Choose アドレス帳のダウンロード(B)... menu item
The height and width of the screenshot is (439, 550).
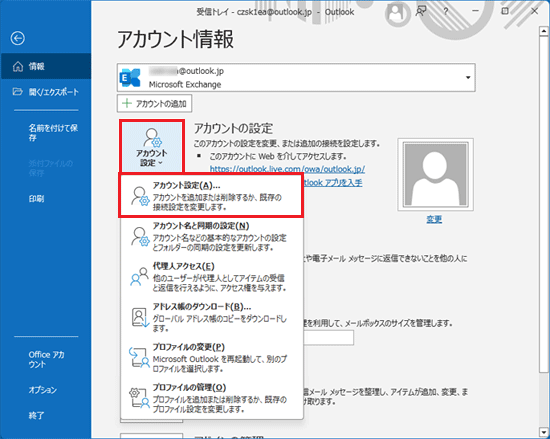coord(211,317)
